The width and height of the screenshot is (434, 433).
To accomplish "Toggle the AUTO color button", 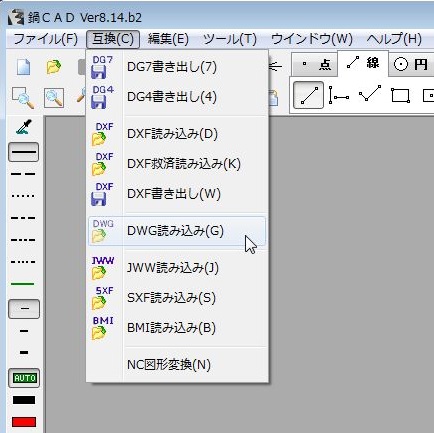I will (x=24, y=378).
